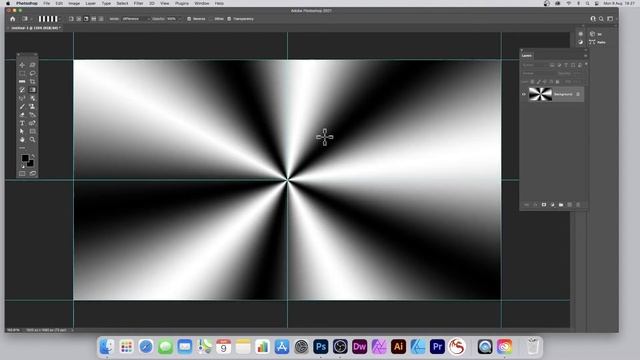
Task: Open the Paths panel icon
Action: [x=592, y=42]
